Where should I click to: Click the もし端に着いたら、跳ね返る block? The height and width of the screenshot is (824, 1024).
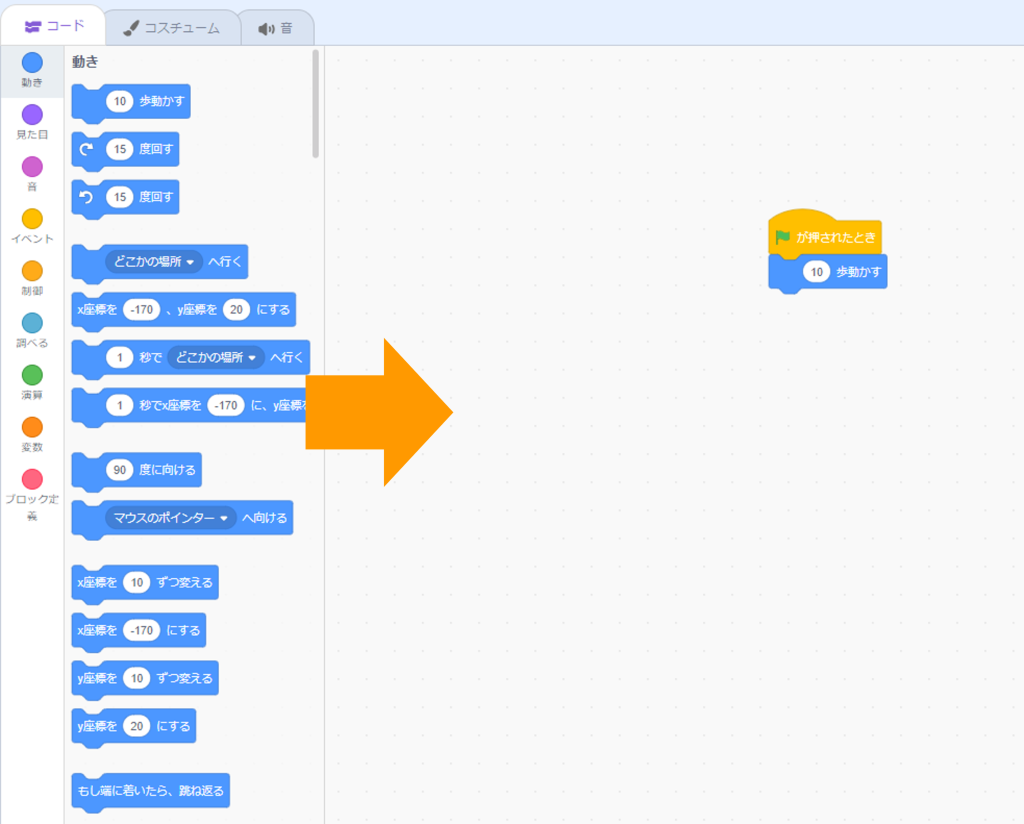[x=150, y=792]
